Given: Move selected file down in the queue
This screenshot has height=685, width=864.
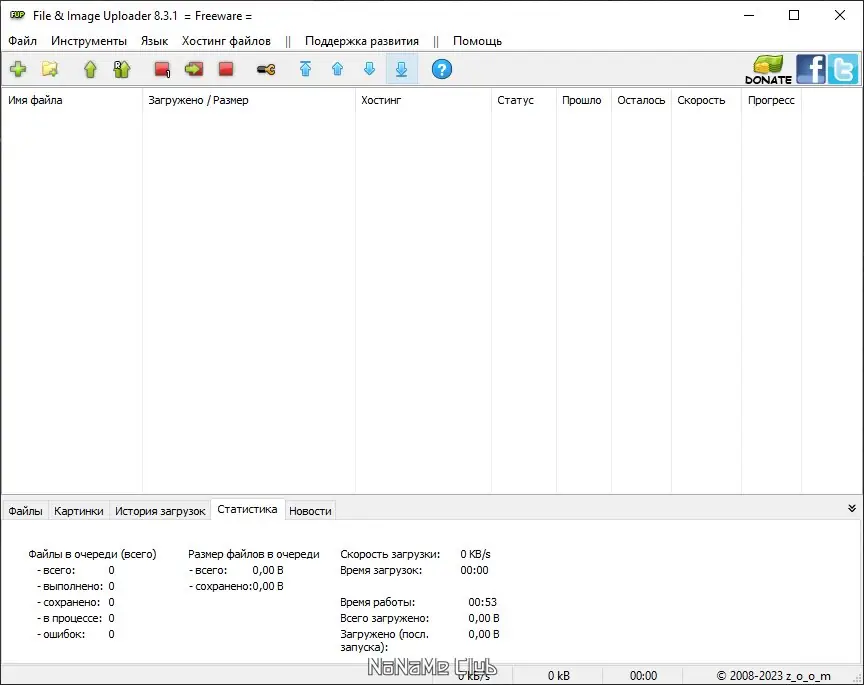Looking at the screenshot, I should click(368, 69).
